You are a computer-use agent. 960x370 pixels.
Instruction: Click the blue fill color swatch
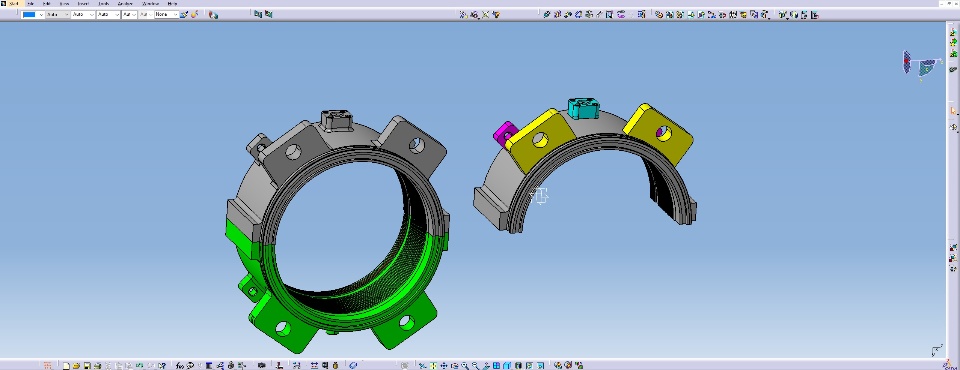(29, 15)
